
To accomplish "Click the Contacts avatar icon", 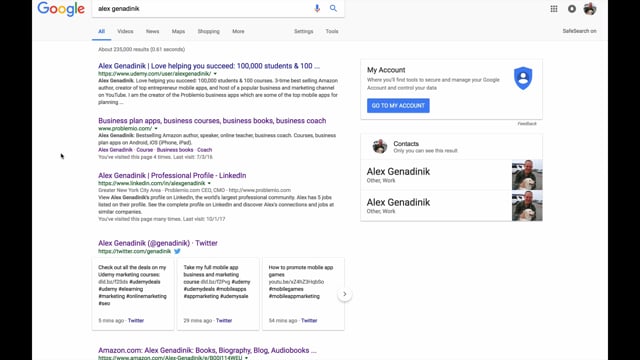I will (x=380, y=146).
